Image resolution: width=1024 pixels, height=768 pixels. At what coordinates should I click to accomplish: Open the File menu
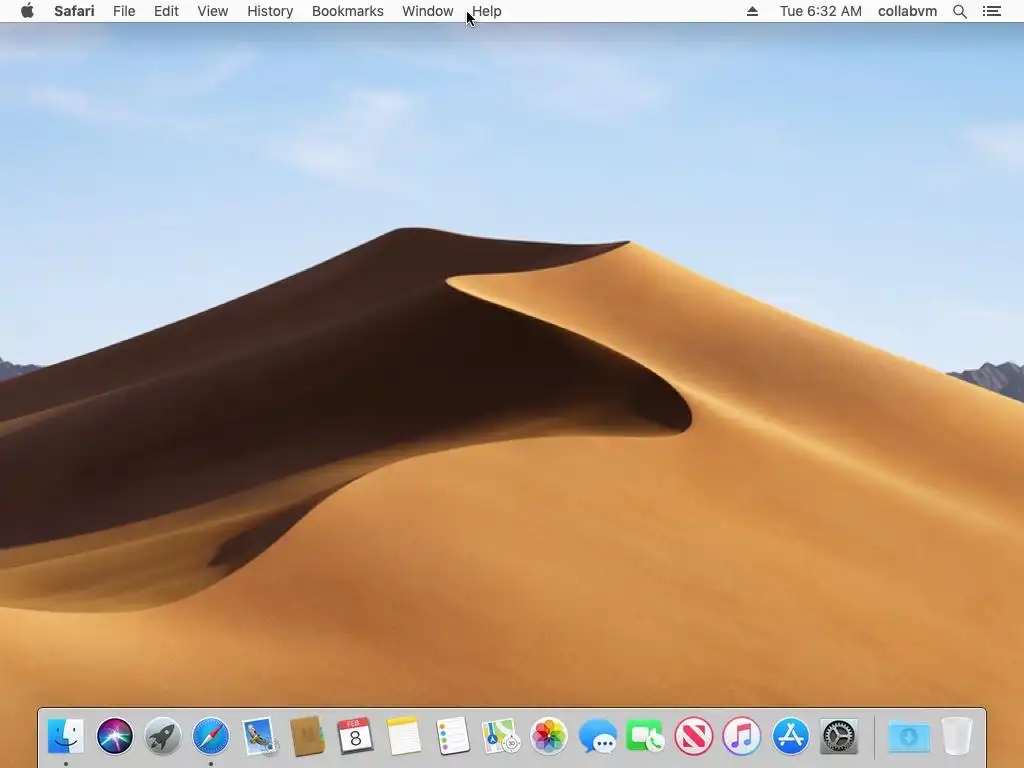[x=124, y=11]
